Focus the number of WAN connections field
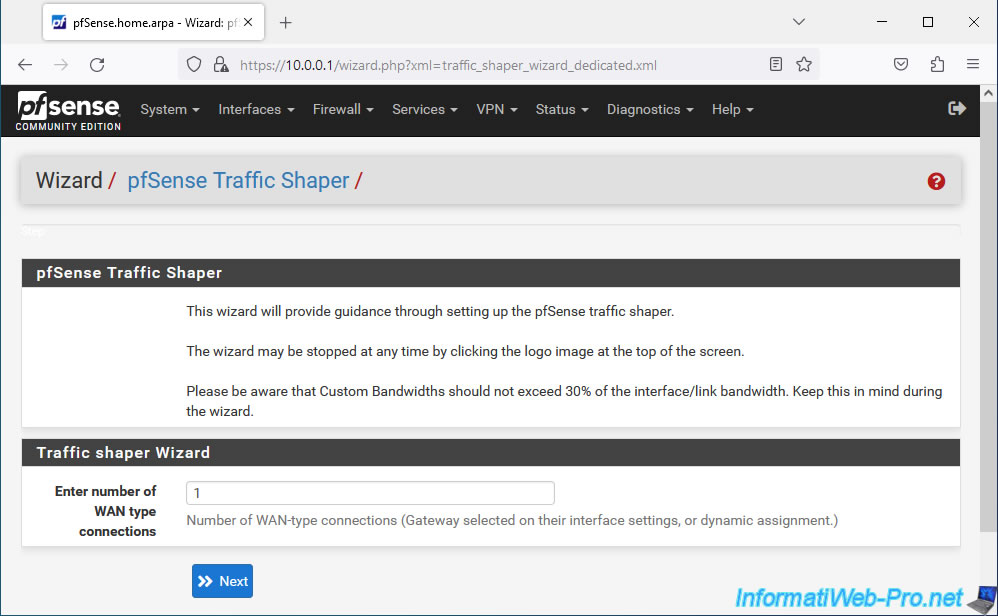The image size is (998, 616). click(370, 493)
